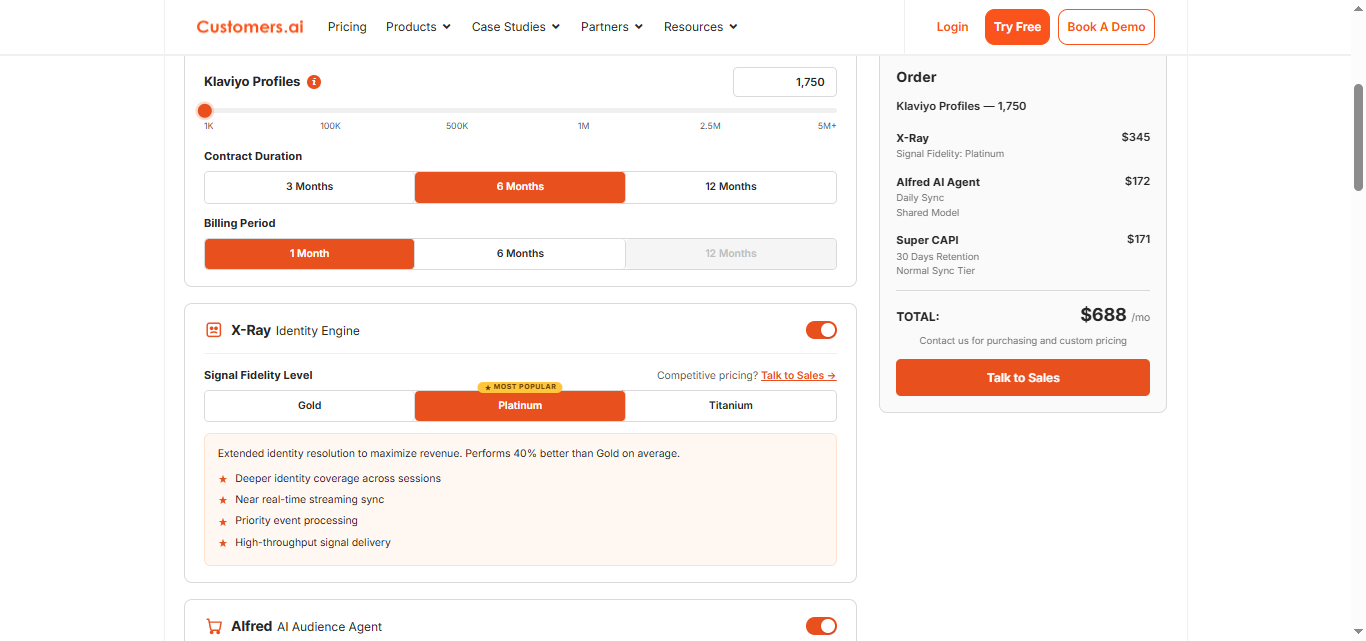
Task: Click the Alfred AI Agent $172 price
Action: [x=1137, y=182]
